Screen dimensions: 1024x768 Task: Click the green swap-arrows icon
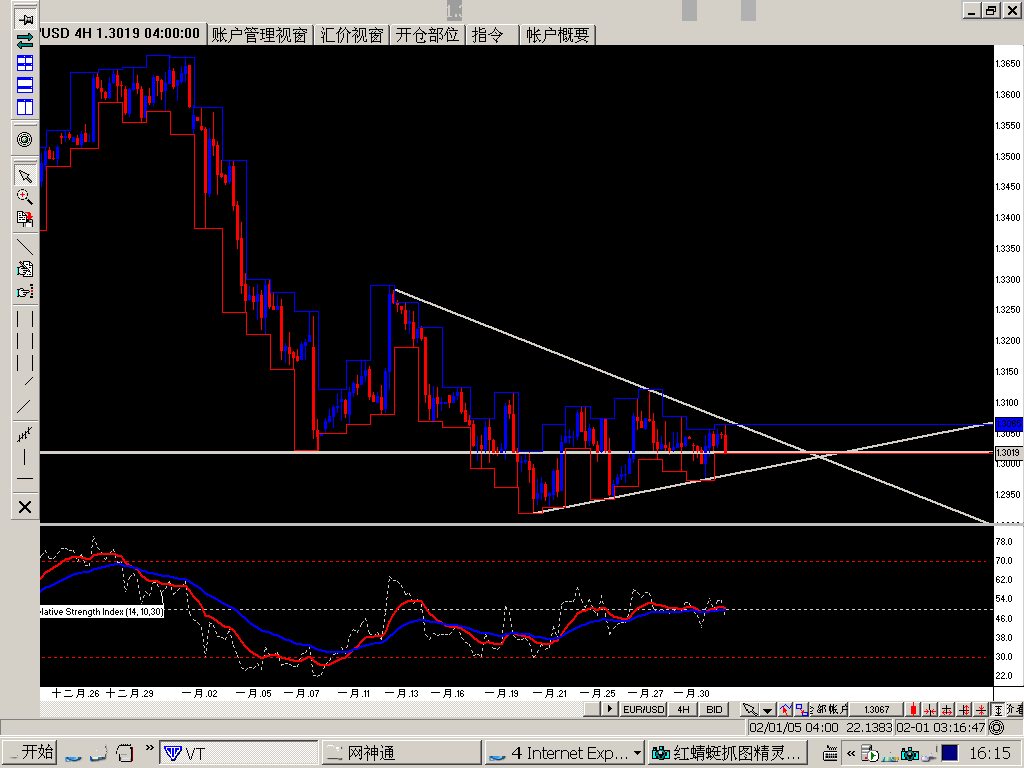(25, 41)
